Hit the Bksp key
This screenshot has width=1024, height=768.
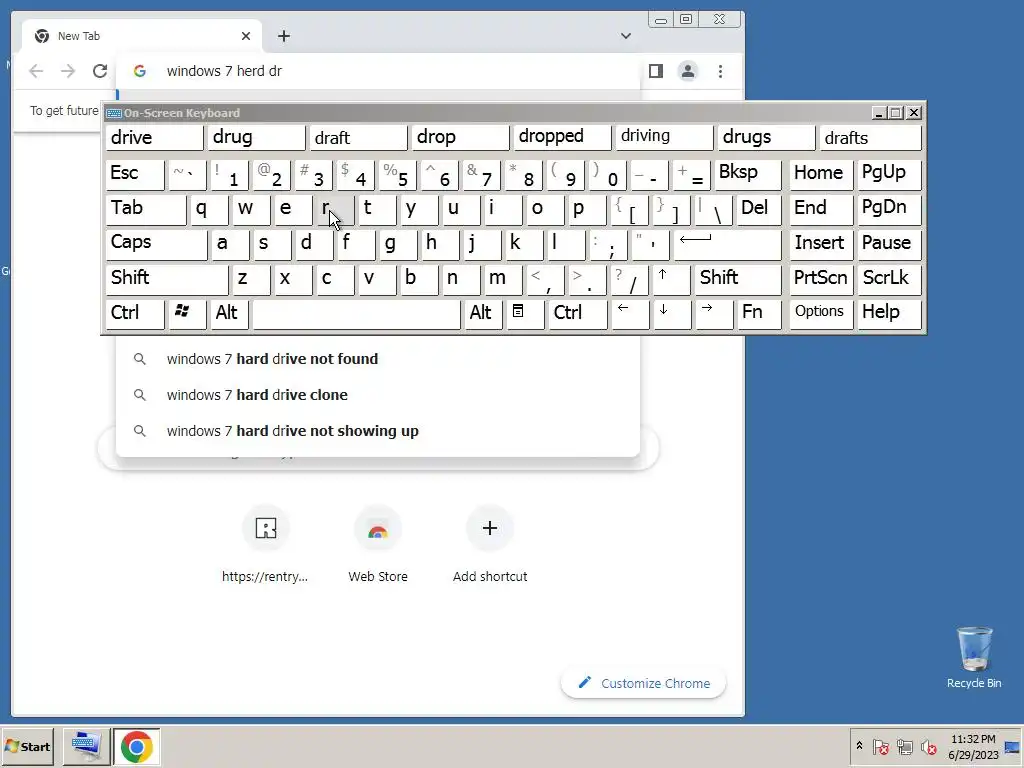pyautogui.click(x=748, y=174)
